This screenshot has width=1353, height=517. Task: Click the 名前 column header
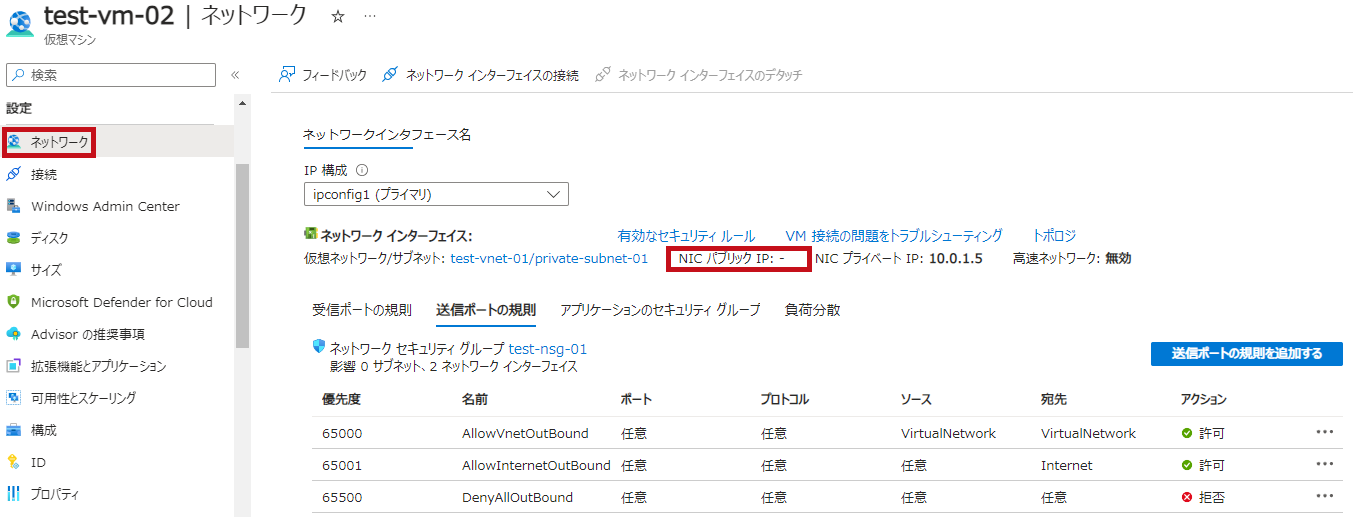click(x=475, y=399)
